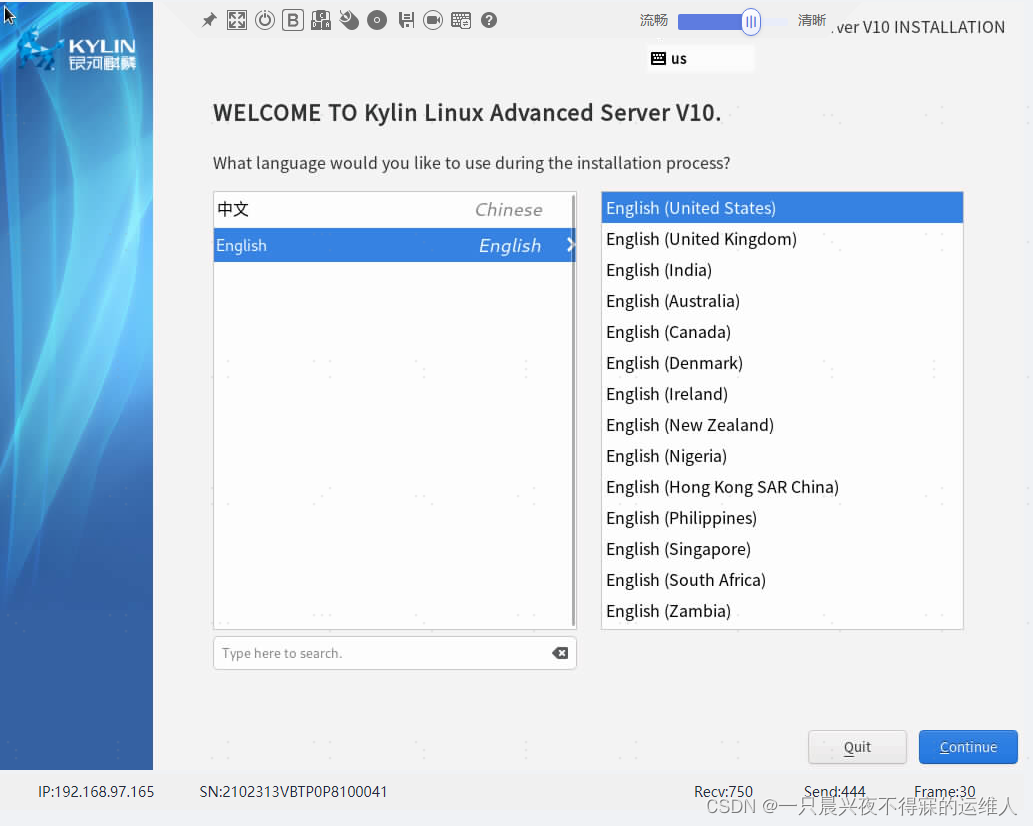Open the virtual CD disc icon
1033x826 pixels.
tap(377, 20)
